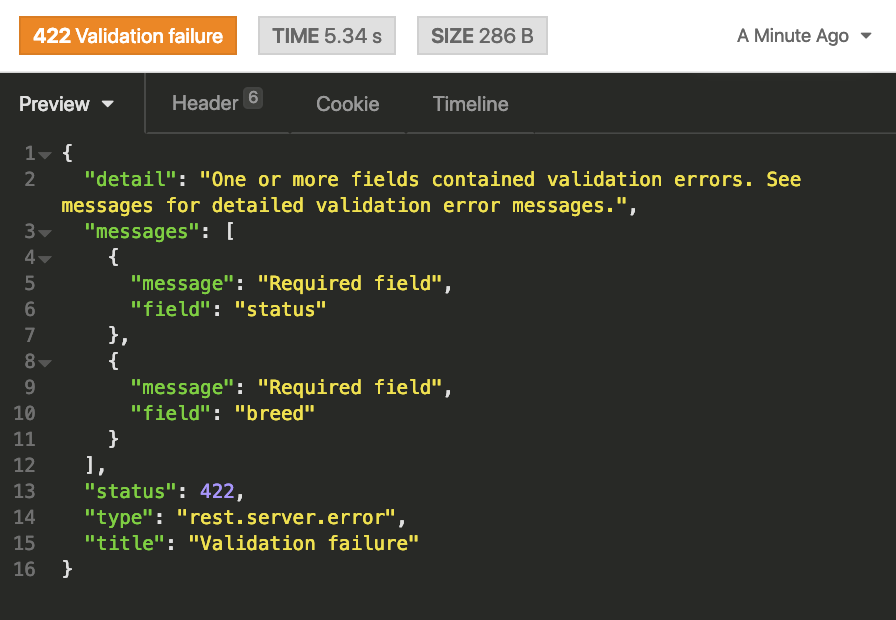
Task: Switch to the Cookie tab
Action: [347, 104]
